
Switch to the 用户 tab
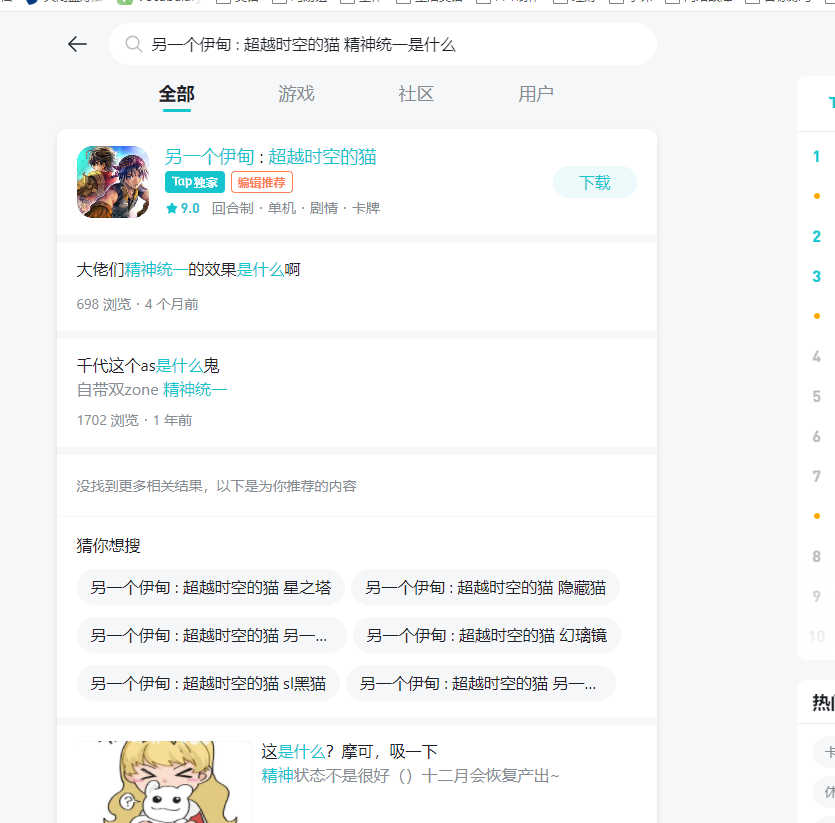point(536,94)
